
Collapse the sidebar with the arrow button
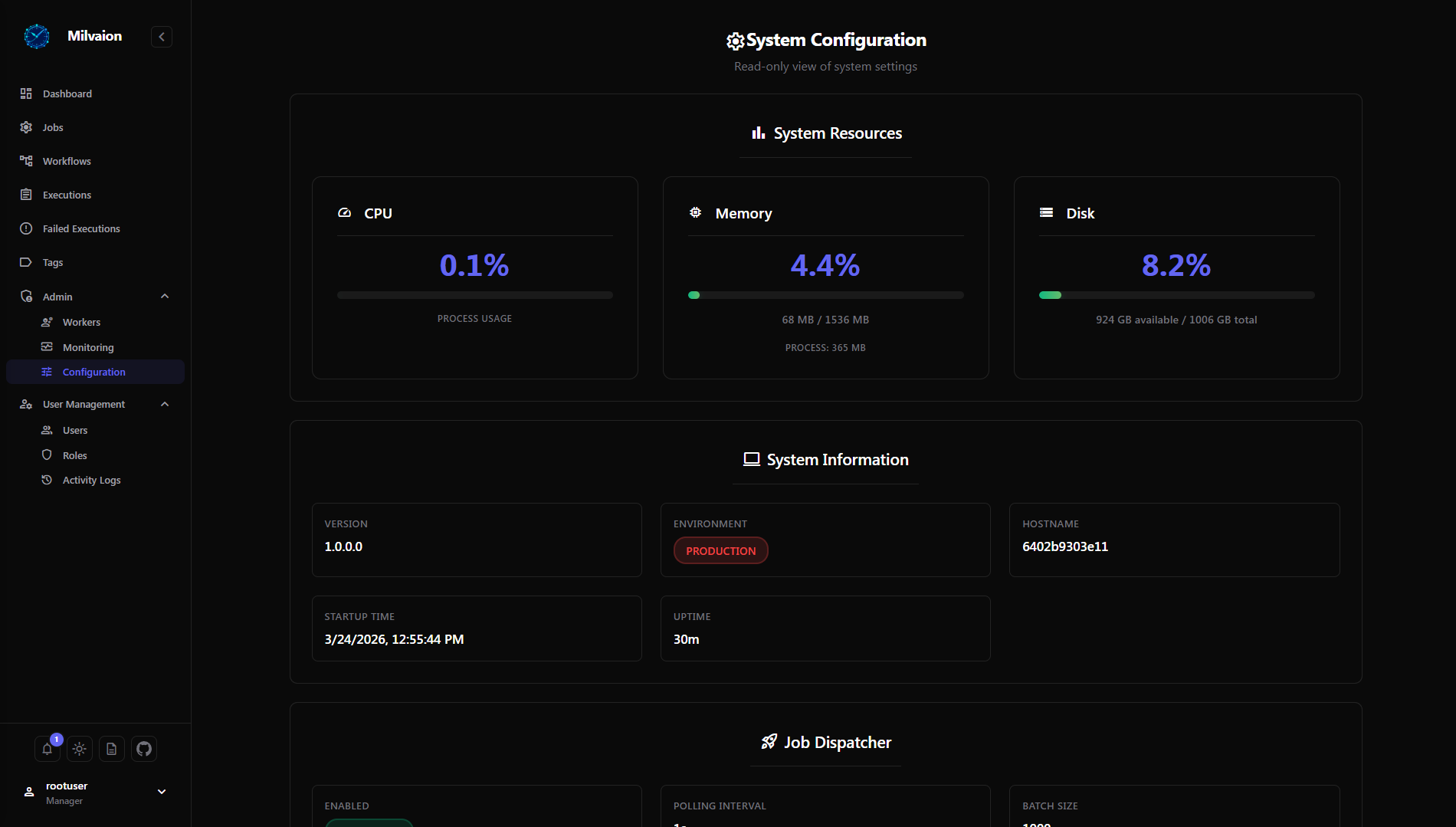pyautogui.click(x=162, y=37)
